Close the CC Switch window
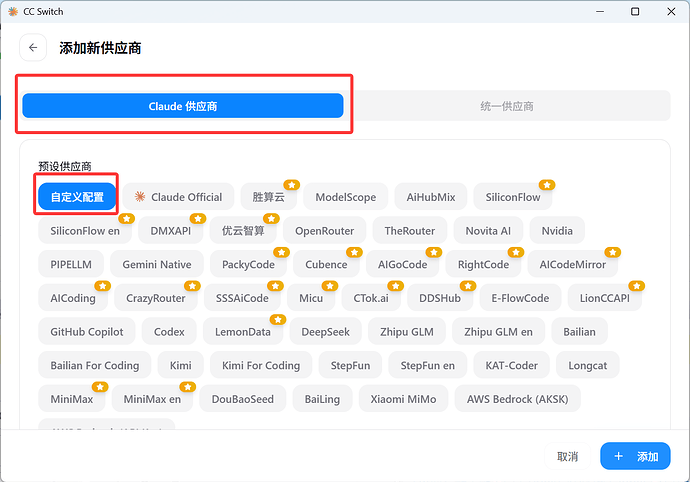This screenshot has height=482, width=690. pyautogui.click(x=671, y=11)
